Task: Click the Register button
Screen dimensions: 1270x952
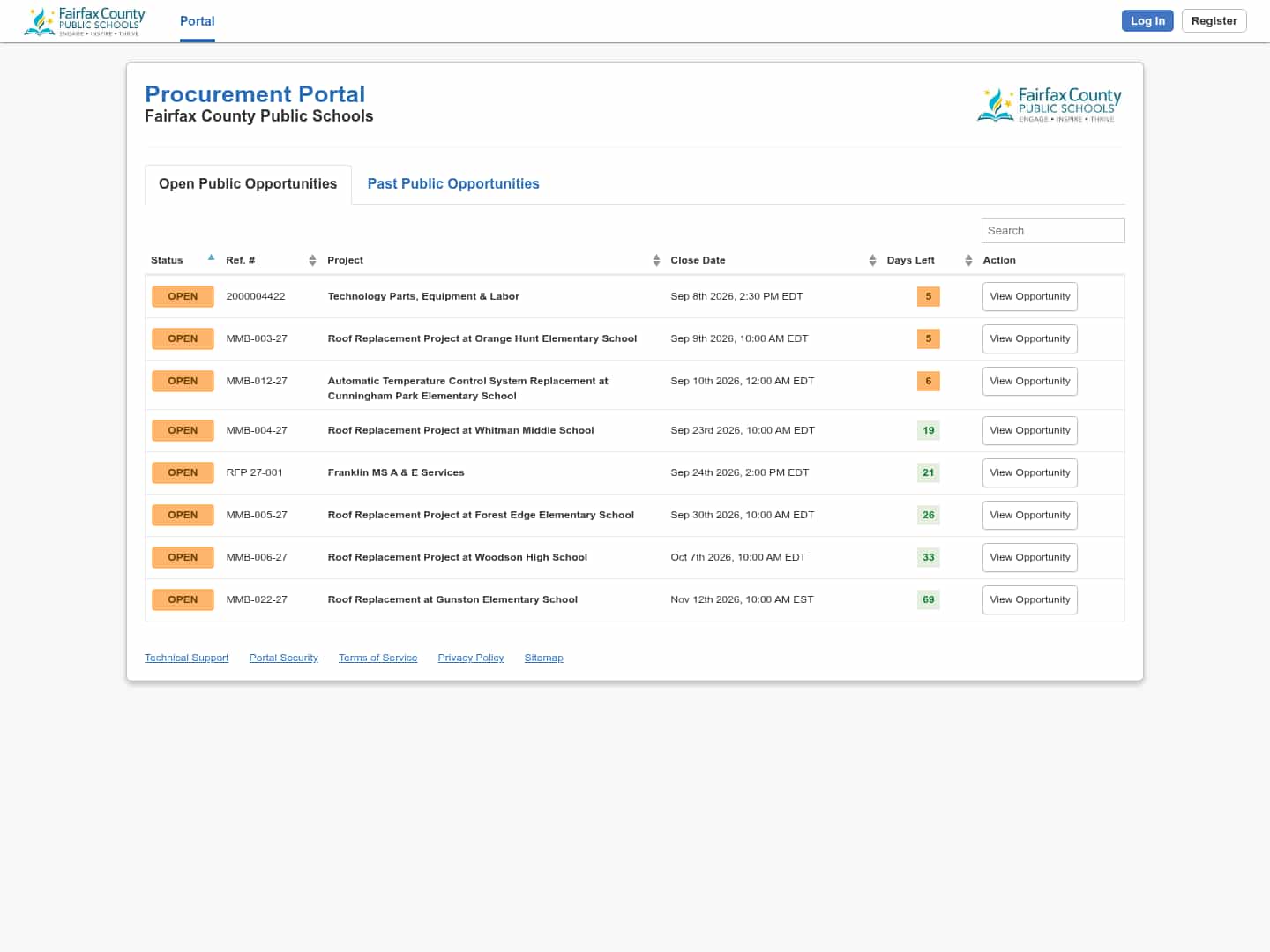Action: [x=1214, y=21]
